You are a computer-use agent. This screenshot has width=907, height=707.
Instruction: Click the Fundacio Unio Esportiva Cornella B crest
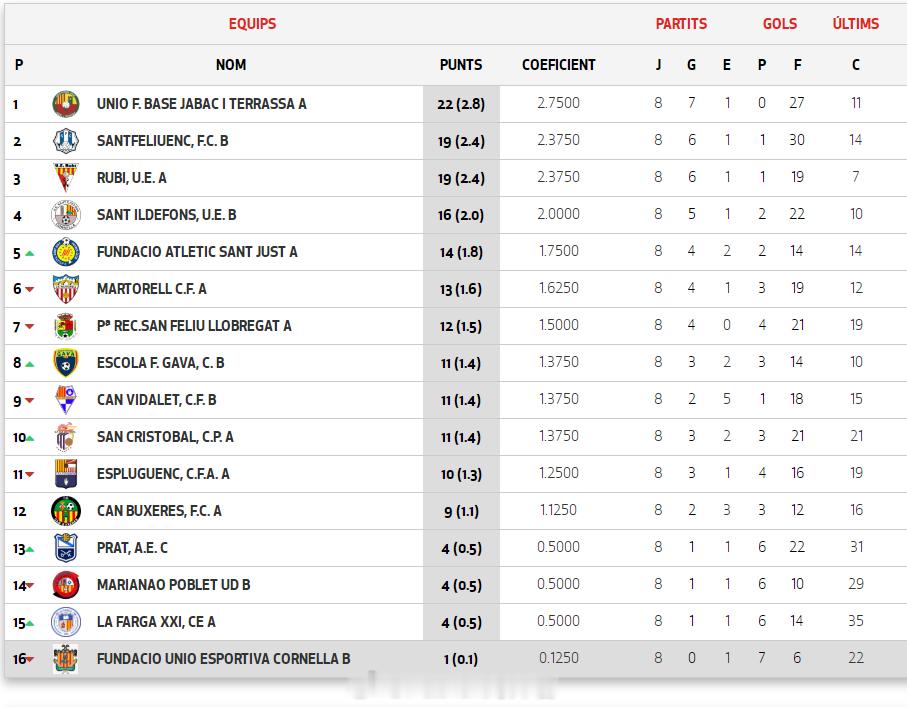pos(65,659)
